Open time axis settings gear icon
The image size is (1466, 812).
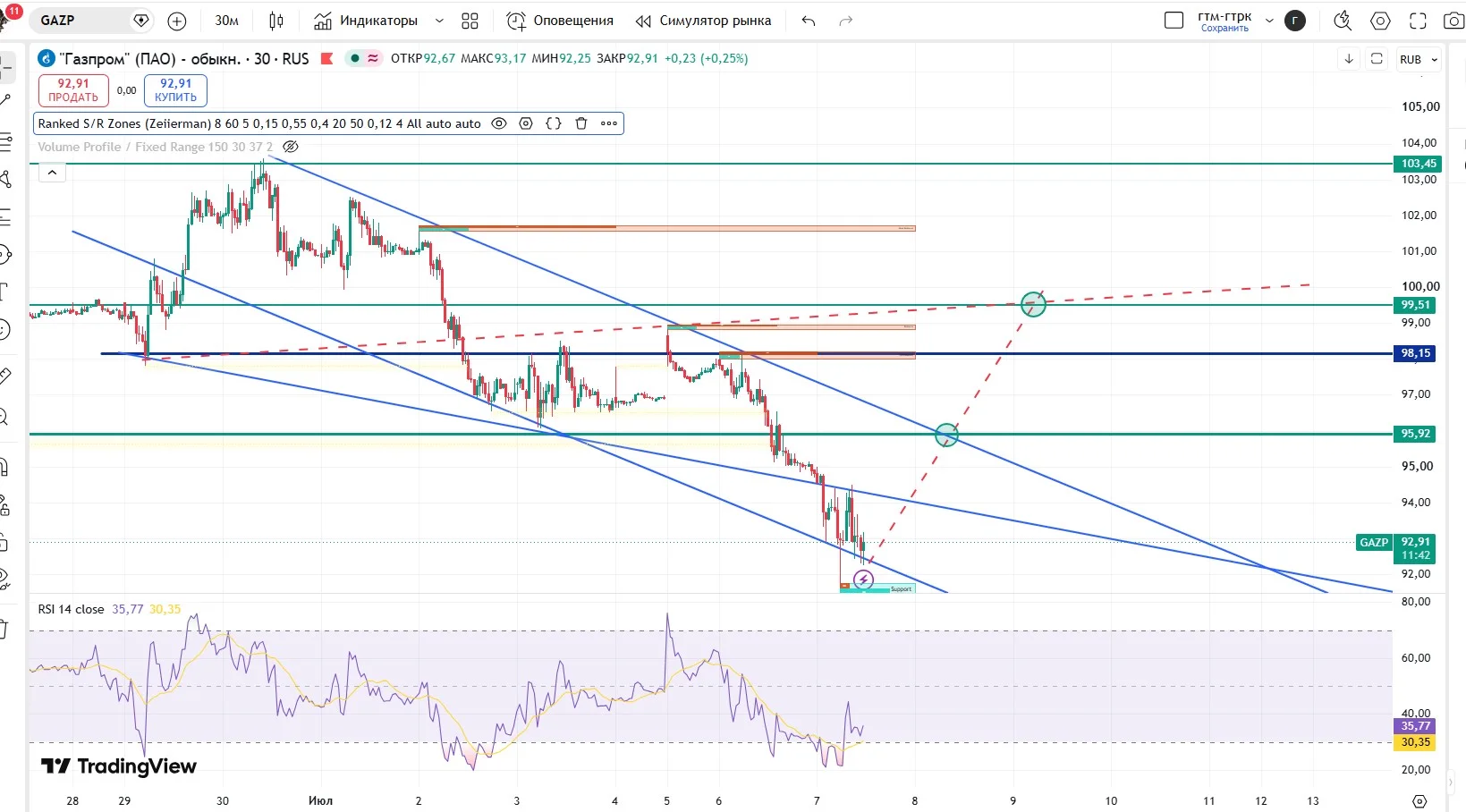1419,800
